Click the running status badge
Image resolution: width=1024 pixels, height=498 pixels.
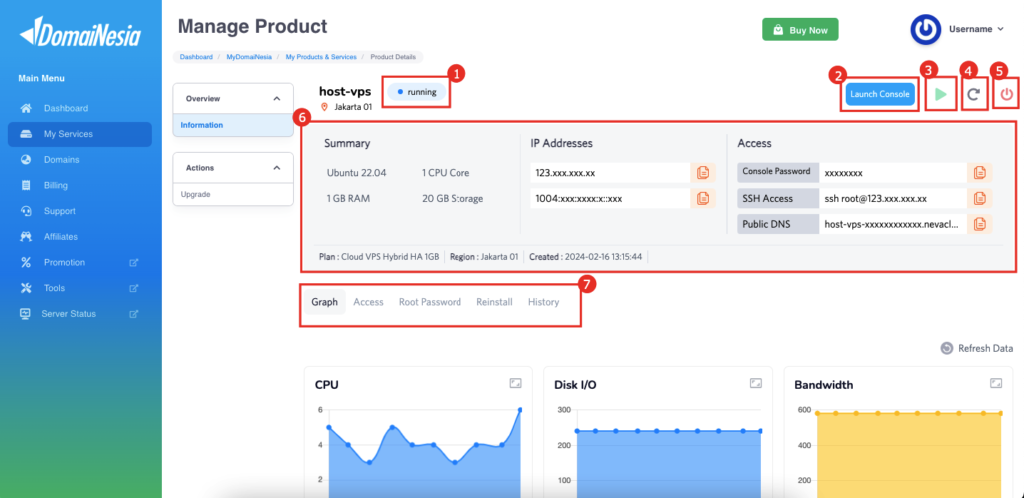click(417, 92)
